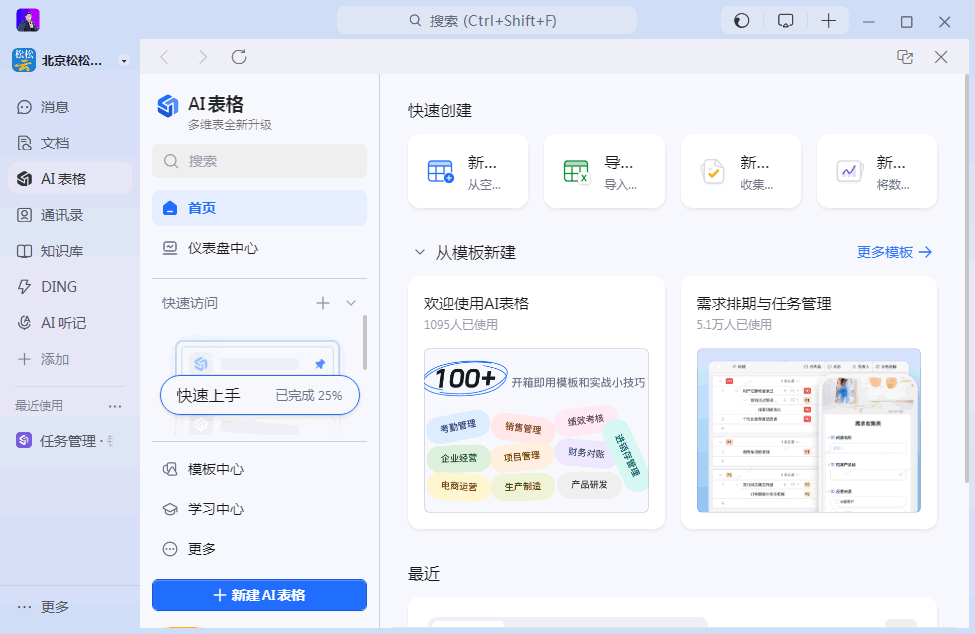Click the new collection form card
Viewport: 975px width, 634px height.
pos(741,172)
